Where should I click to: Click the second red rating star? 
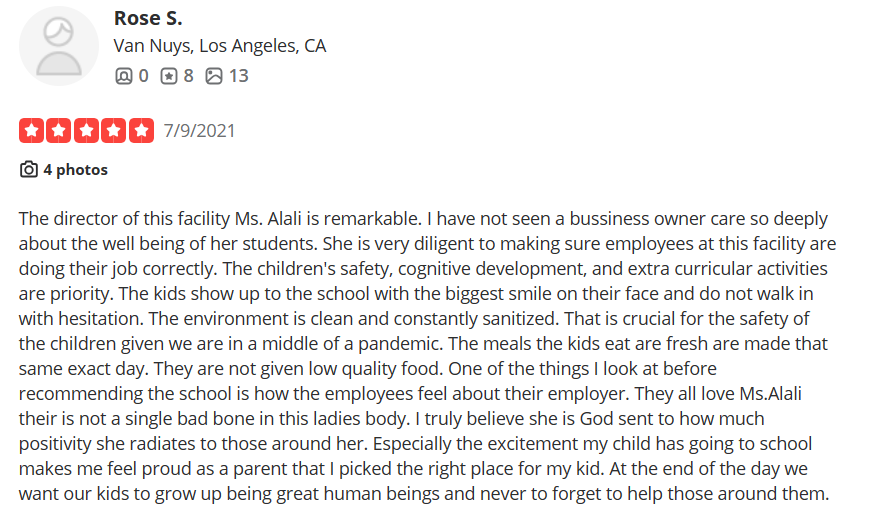(x=58, y=131)
